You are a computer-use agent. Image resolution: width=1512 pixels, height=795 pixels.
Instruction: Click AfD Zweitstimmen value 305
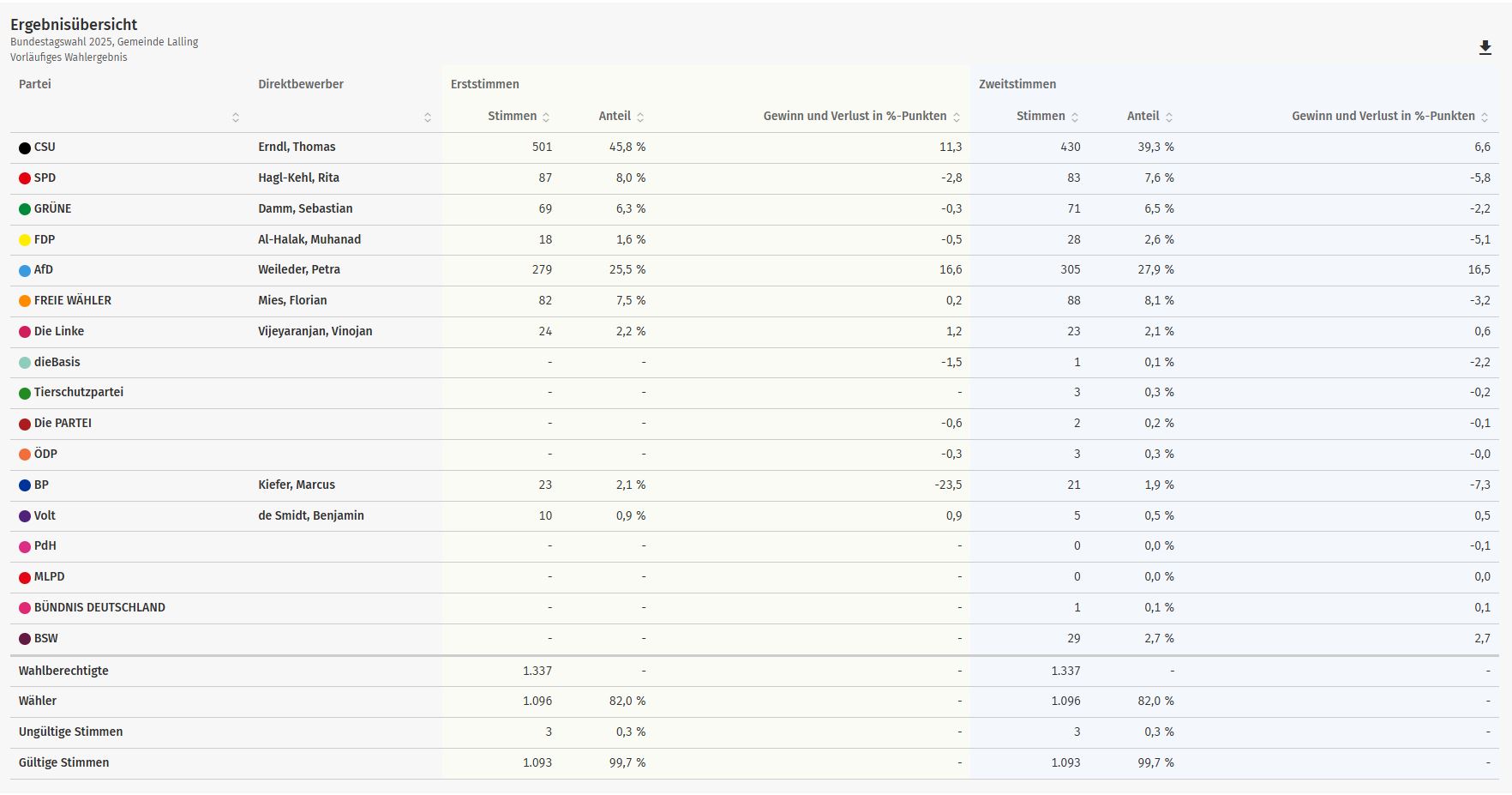coord(1071,269)
